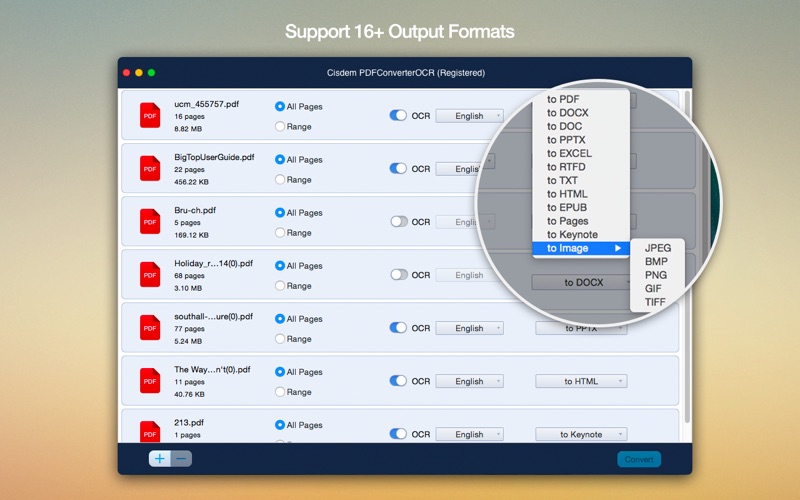The image size is (800, 500).
Task: Turn off OCR for ucm_455757.pdf
Action: pos(398,115)
